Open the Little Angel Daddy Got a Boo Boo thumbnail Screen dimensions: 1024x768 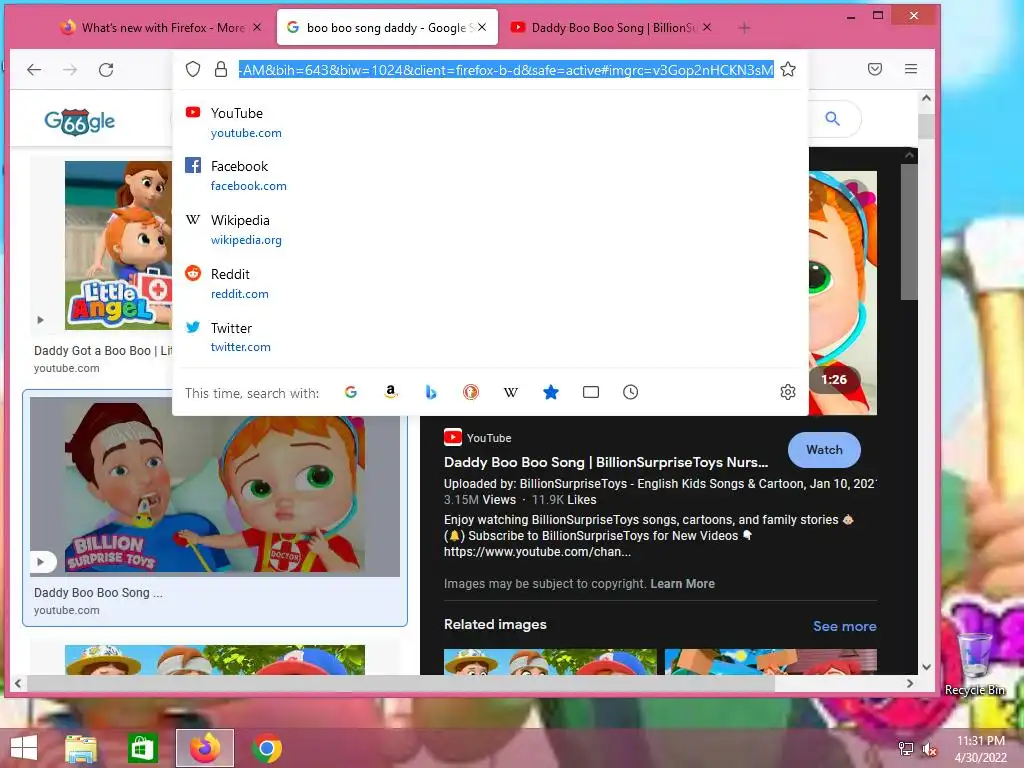[x=118, y=246]
